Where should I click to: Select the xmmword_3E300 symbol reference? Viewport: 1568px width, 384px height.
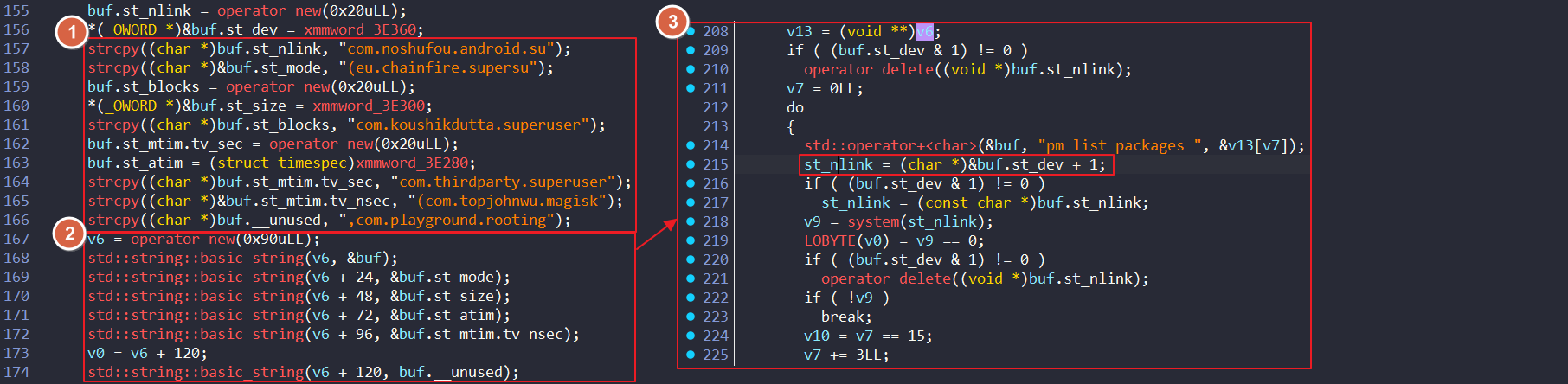(369, 106)
